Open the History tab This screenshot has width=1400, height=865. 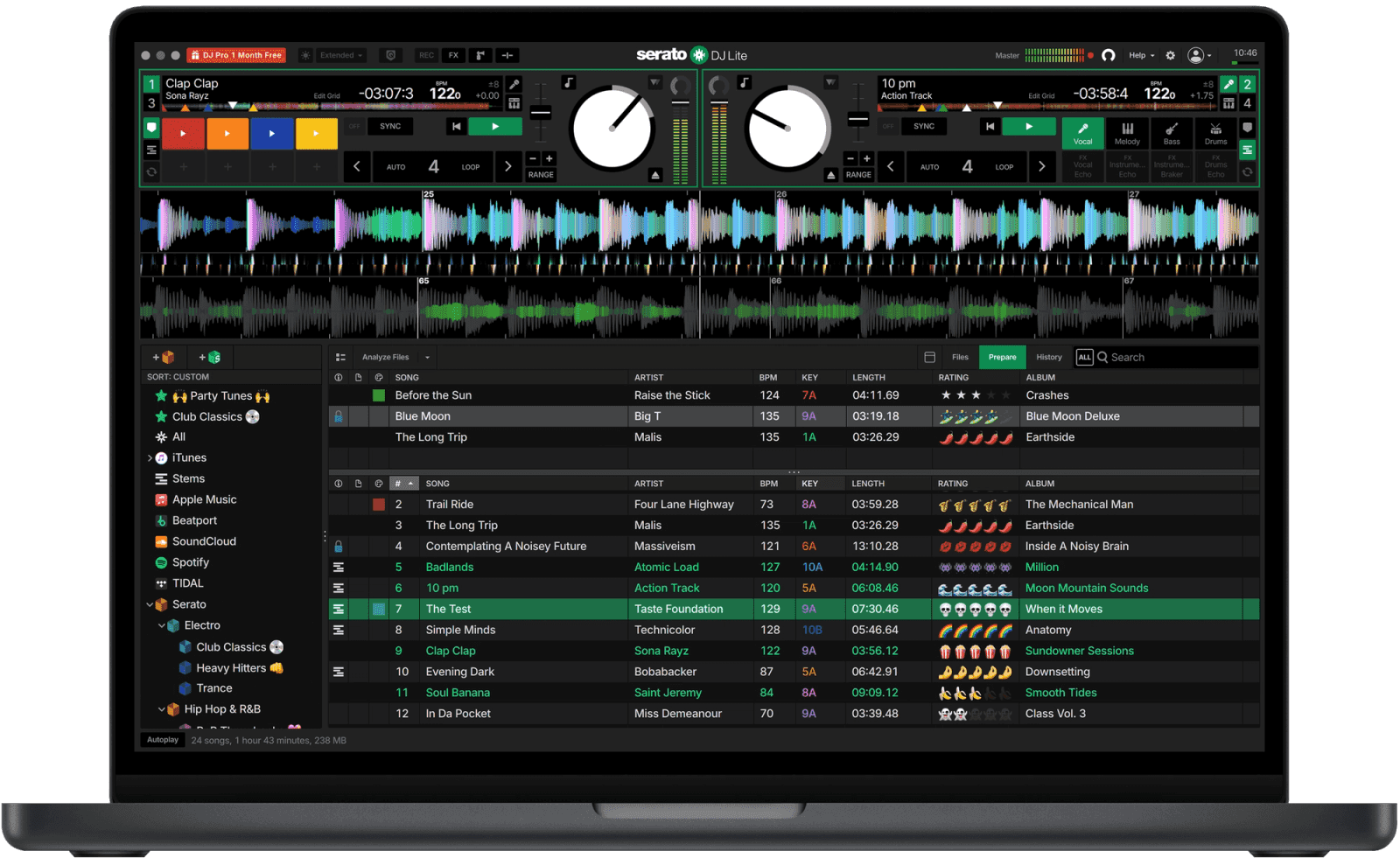tap(1049, 357)
